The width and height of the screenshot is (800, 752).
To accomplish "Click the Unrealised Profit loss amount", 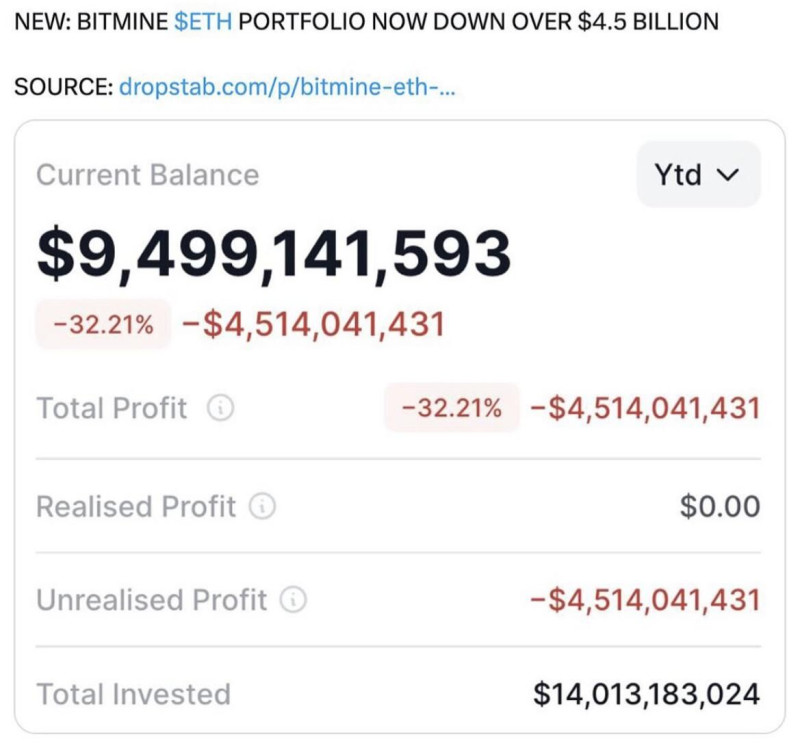I will point(645,600).
